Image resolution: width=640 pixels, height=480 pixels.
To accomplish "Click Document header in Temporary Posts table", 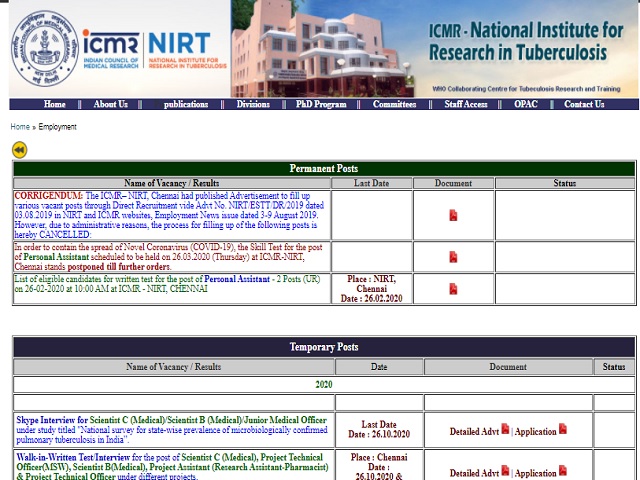I will pos(508,367).
